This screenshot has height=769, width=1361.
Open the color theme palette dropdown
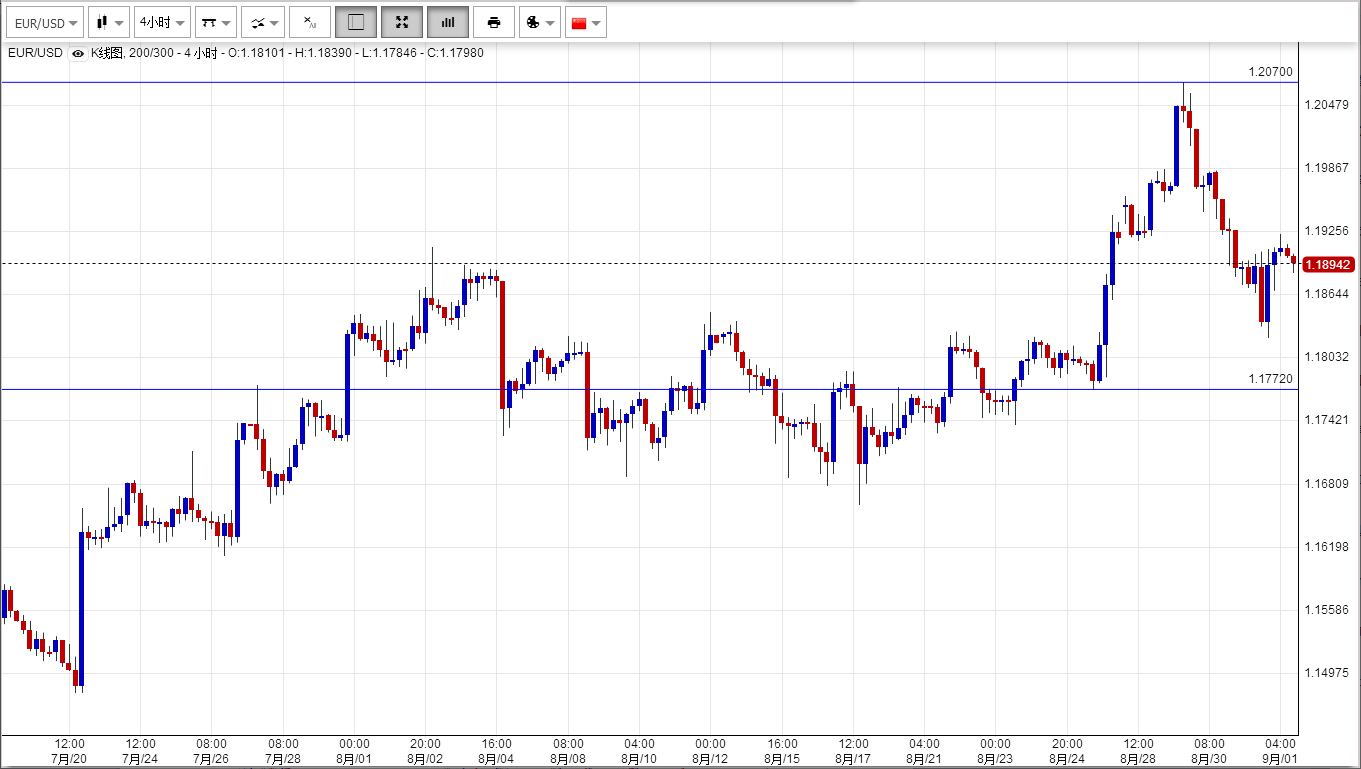pyautogui.click(x=540, y=22)
